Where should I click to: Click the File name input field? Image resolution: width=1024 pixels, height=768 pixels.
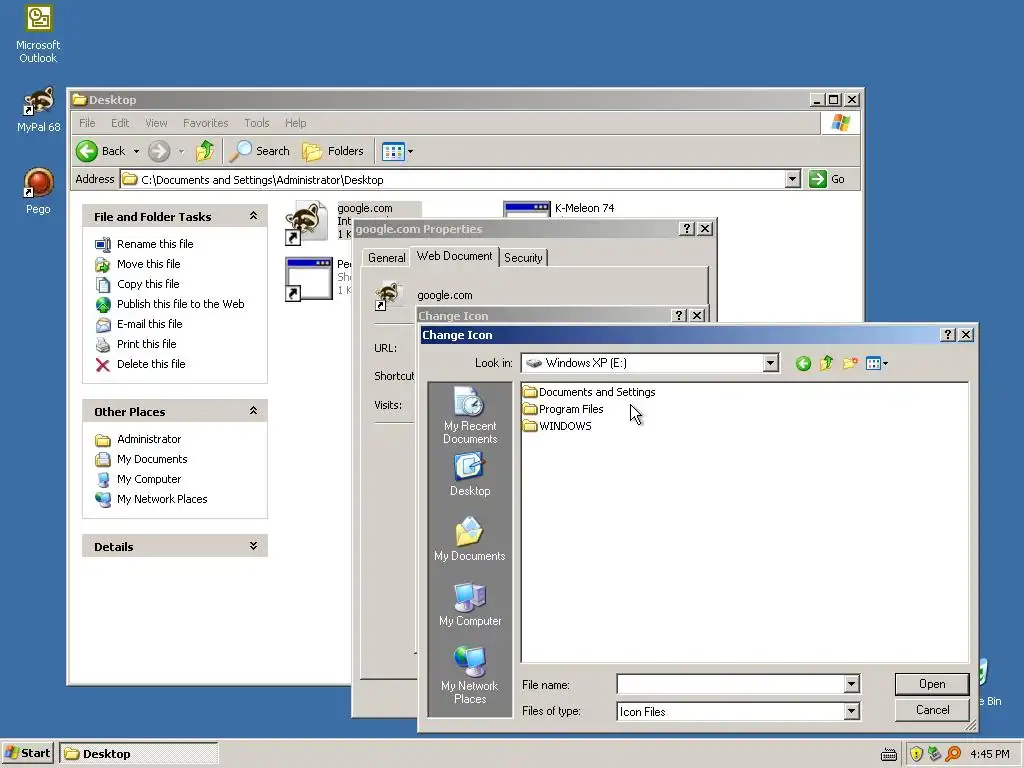point(730,684)
